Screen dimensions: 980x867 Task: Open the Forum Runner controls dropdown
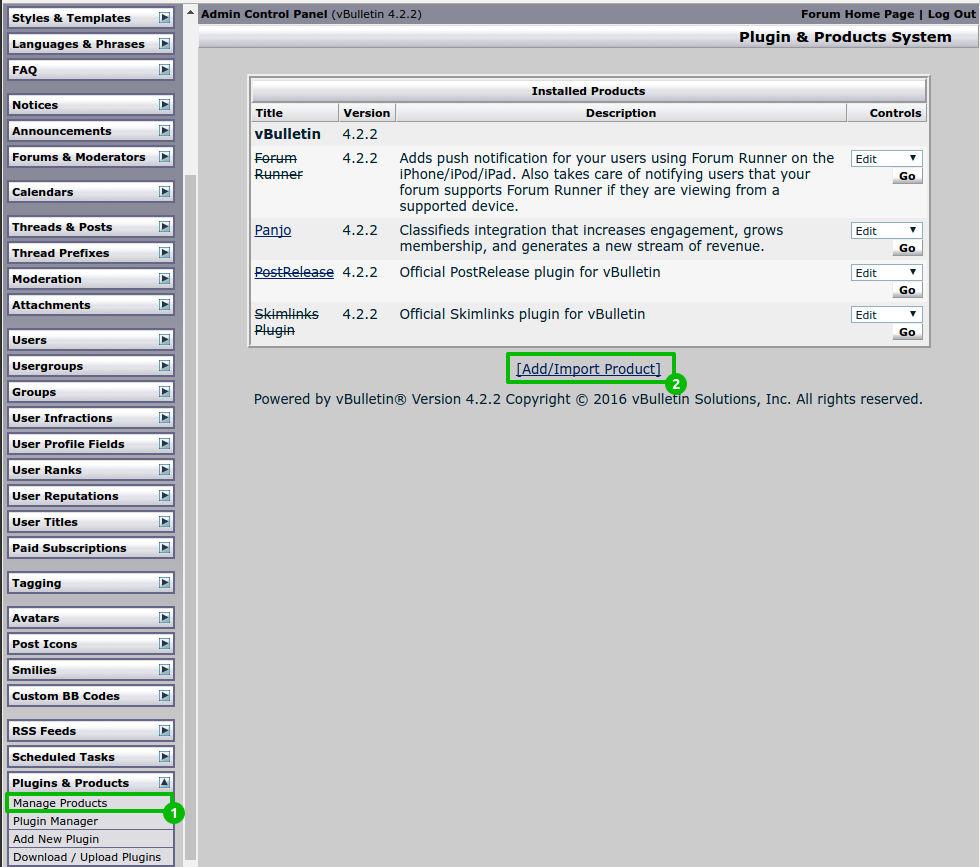[x=886, y=159]
